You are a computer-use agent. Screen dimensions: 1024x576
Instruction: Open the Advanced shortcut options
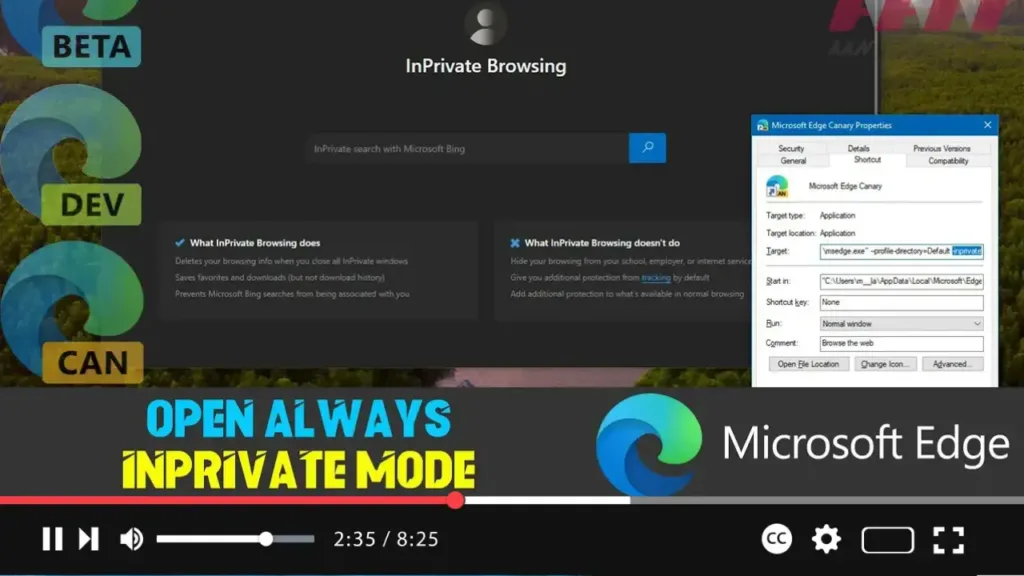tap(952, 364)
